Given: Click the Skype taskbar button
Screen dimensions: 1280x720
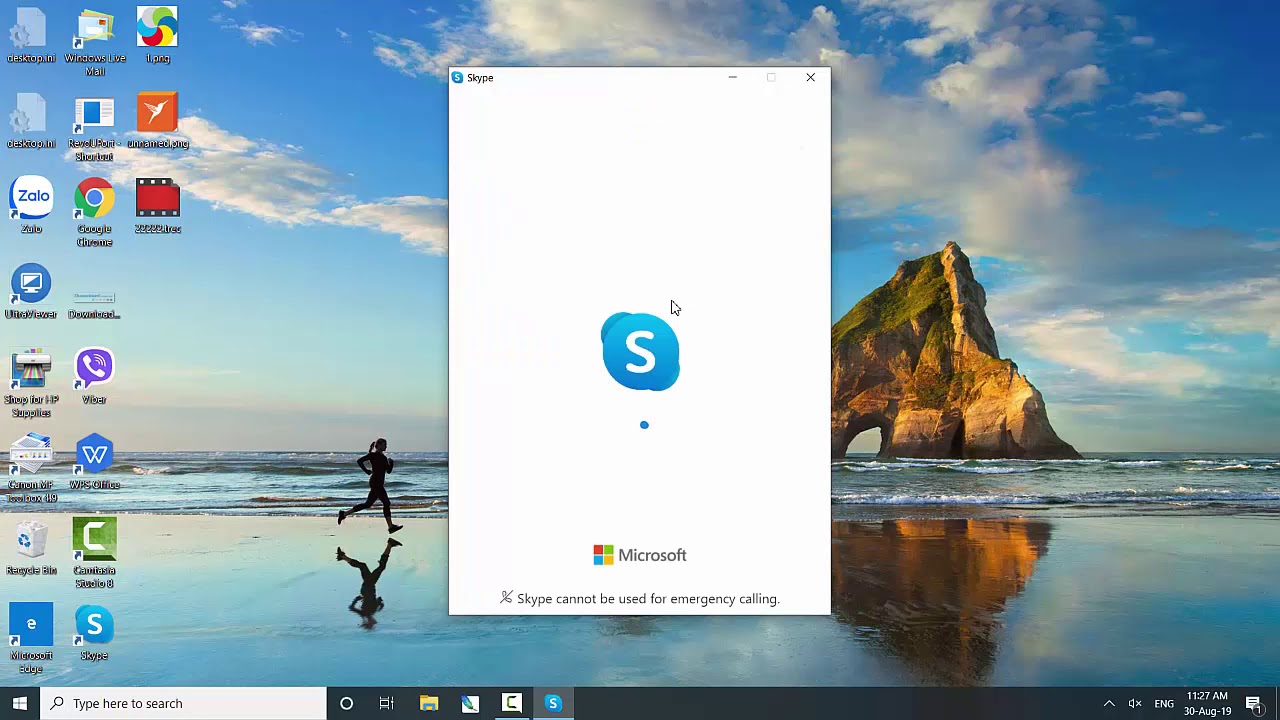Looking at the screenshot, I should pos(553,703).
